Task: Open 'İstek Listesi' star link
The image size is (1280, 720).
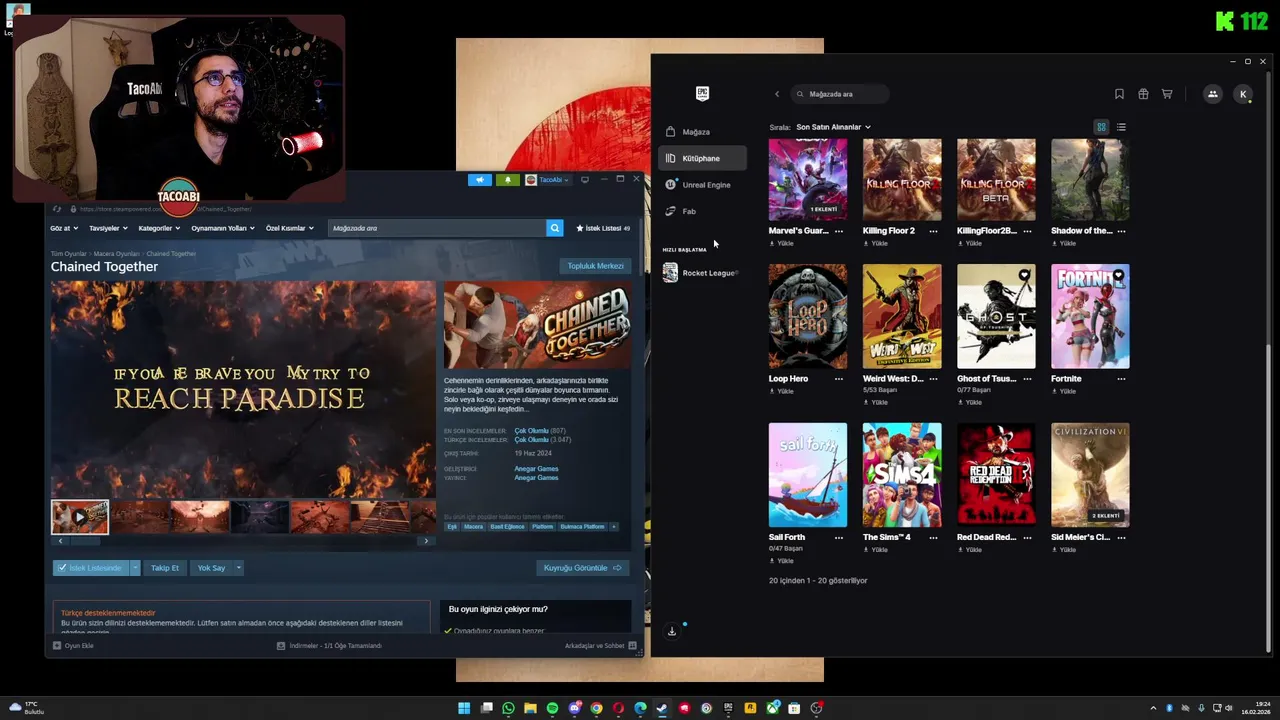Action: [603, 228]
